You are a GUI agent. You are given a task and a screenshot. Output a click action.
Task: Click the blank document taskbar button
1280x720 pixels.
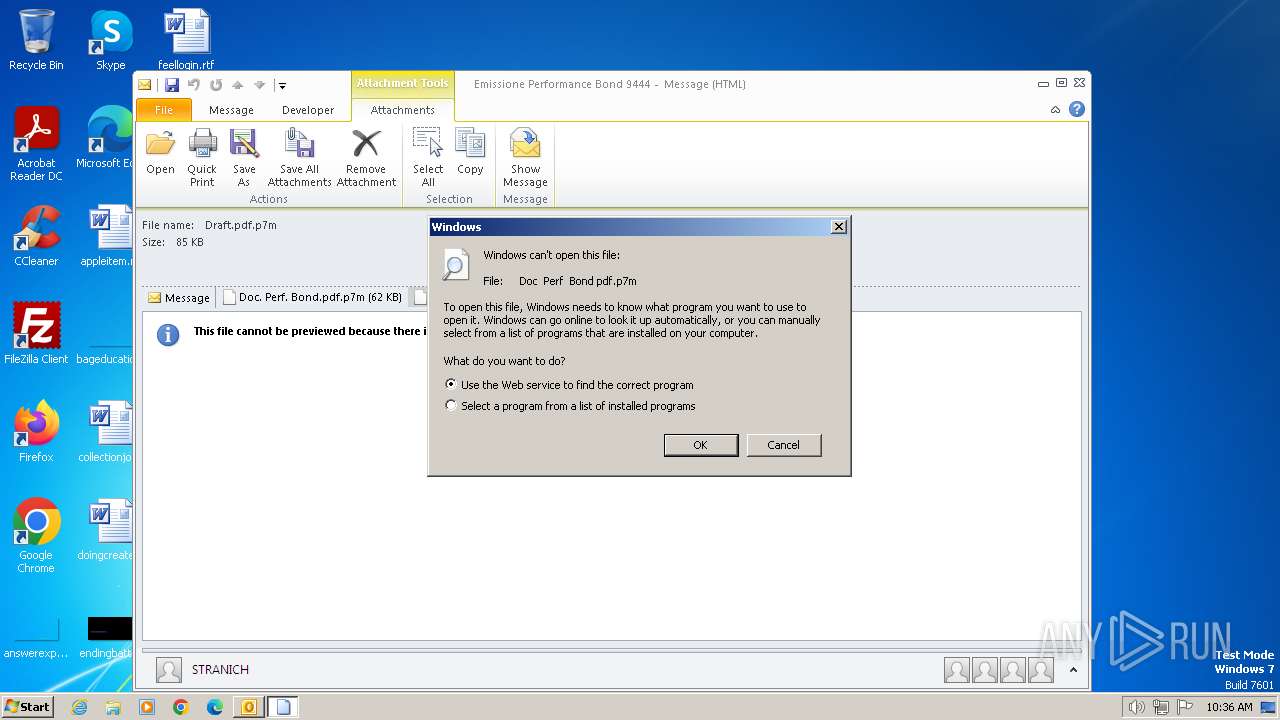coord(283,707)
